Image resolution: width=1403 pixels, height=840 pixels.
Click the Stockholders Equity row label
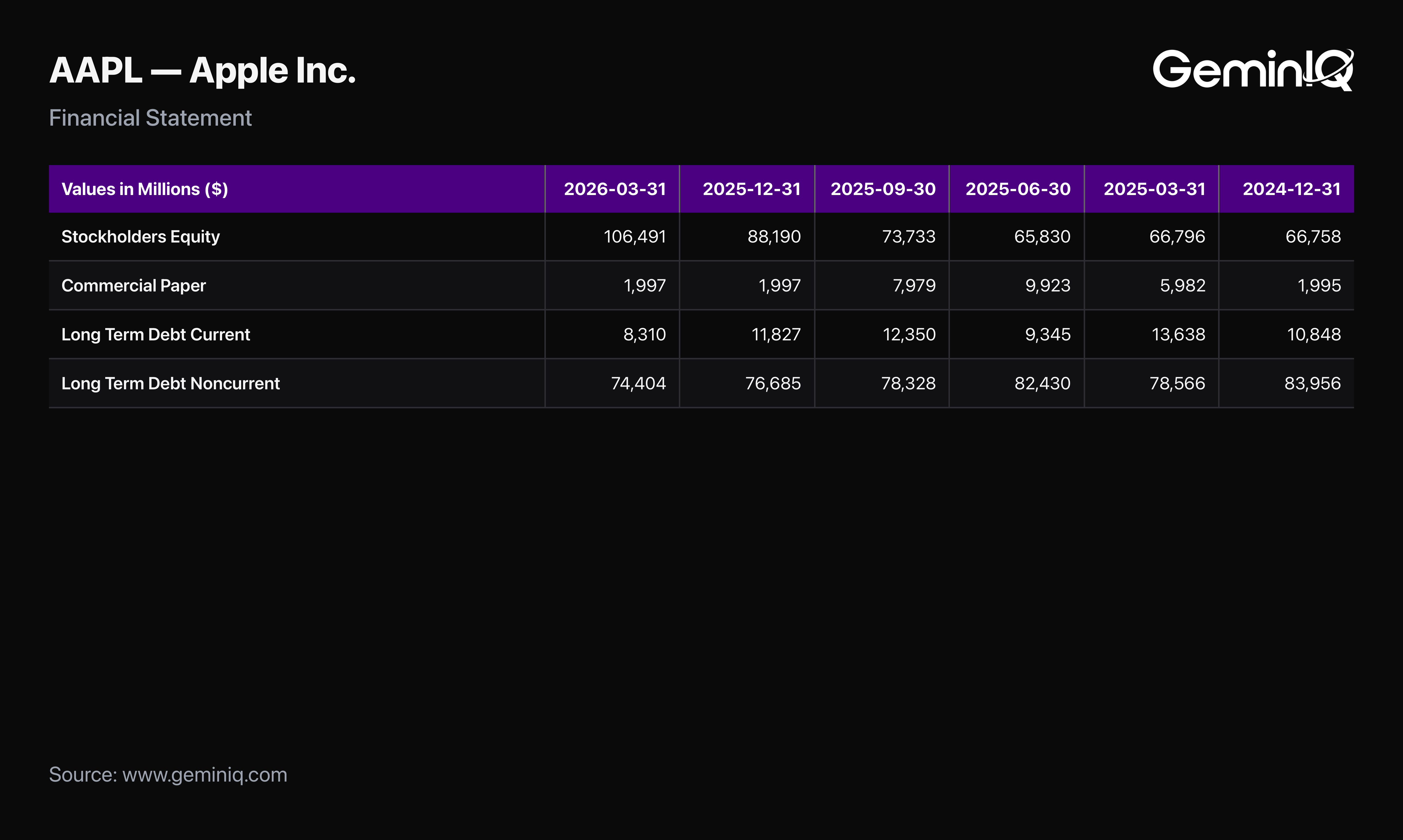tap(140, 237)
